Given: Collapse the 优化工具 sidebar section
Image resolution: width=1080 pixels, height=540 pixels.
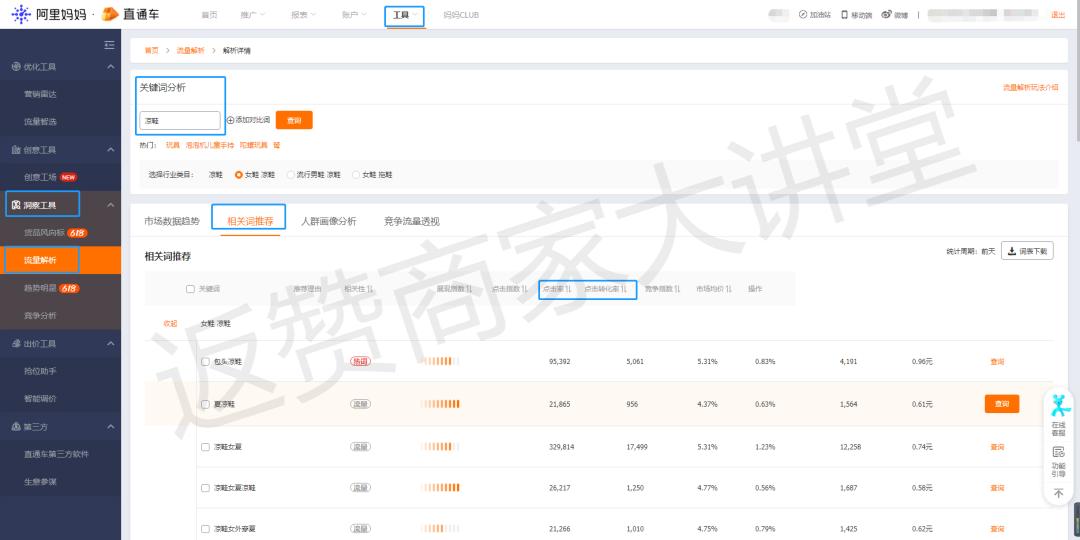Looking at the screenshot, I should [x=110, y=67].
